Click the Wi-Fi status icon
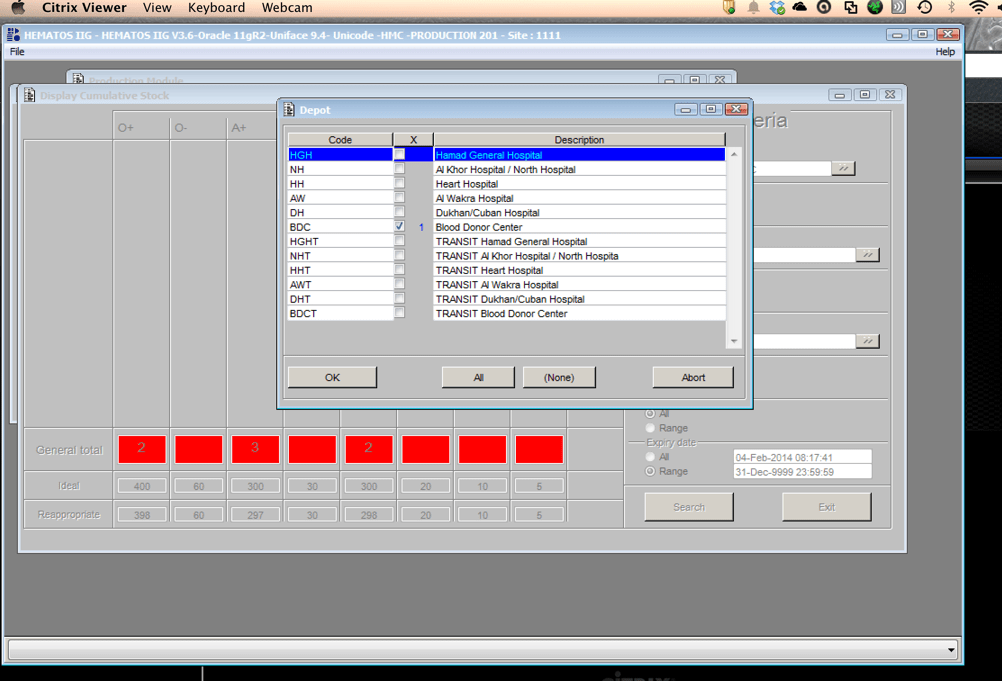The height and width of the screenshot is (681, 1002). [x=977, y=7]
